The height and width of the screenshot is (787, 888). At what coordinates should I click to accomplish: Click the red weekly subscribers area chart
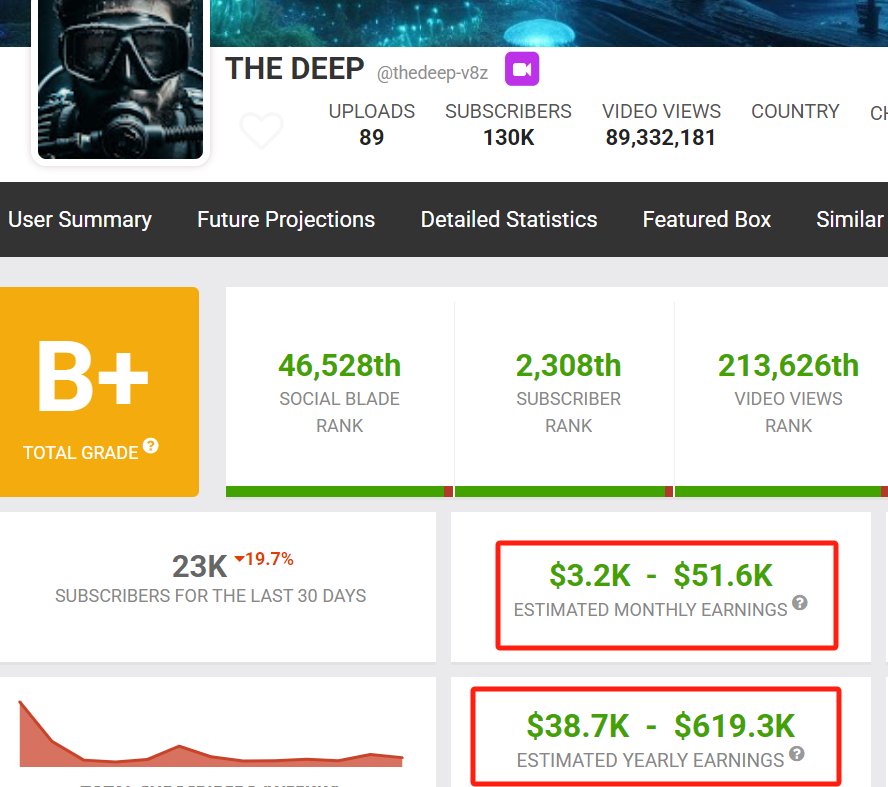click(211, 734)
